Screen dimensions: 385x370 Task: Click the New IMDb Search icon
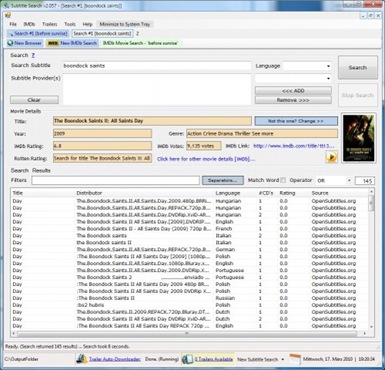pos(53,43)
